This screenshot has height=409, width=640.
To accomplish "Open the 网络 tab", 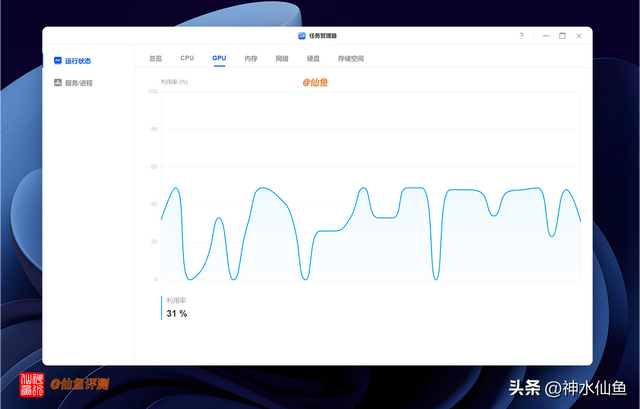I will [282, 59].
